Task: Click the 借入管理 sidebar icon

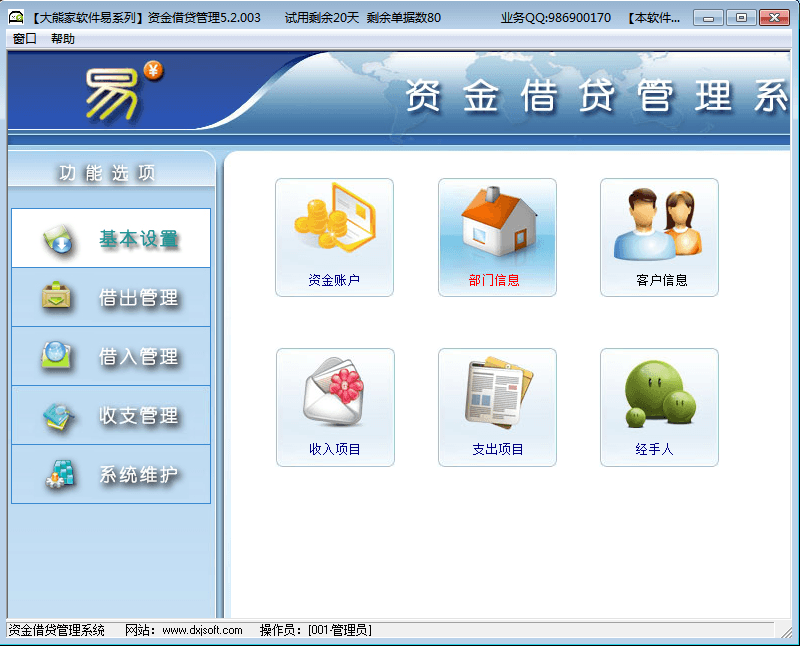Action: tap(58, 357)
